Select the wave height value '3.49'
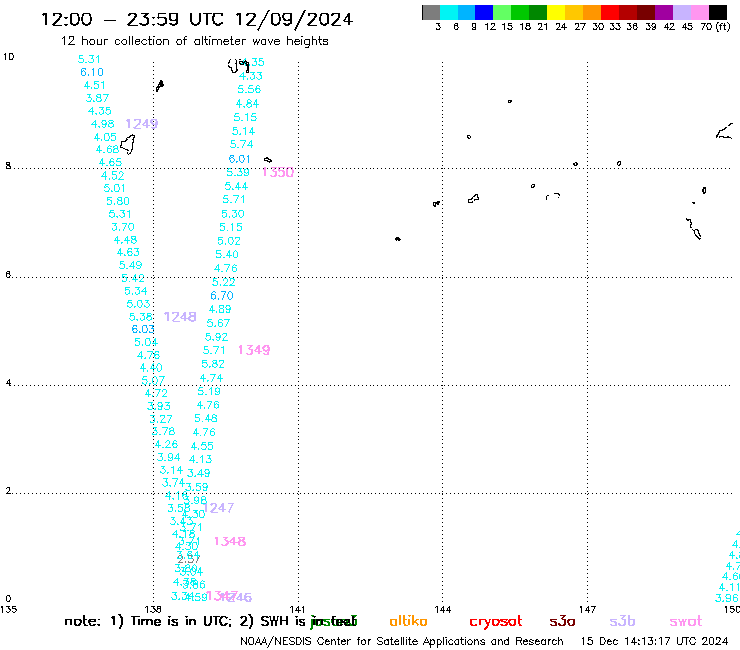The width and height of the screenshot is (740, 650). (199, 473)
